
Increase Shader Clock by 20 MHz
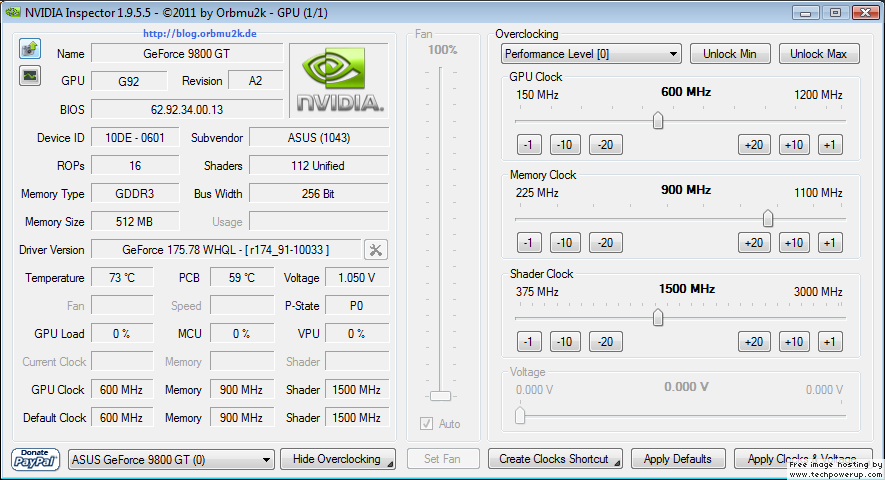pyautogui.click(x=754, y=342)
